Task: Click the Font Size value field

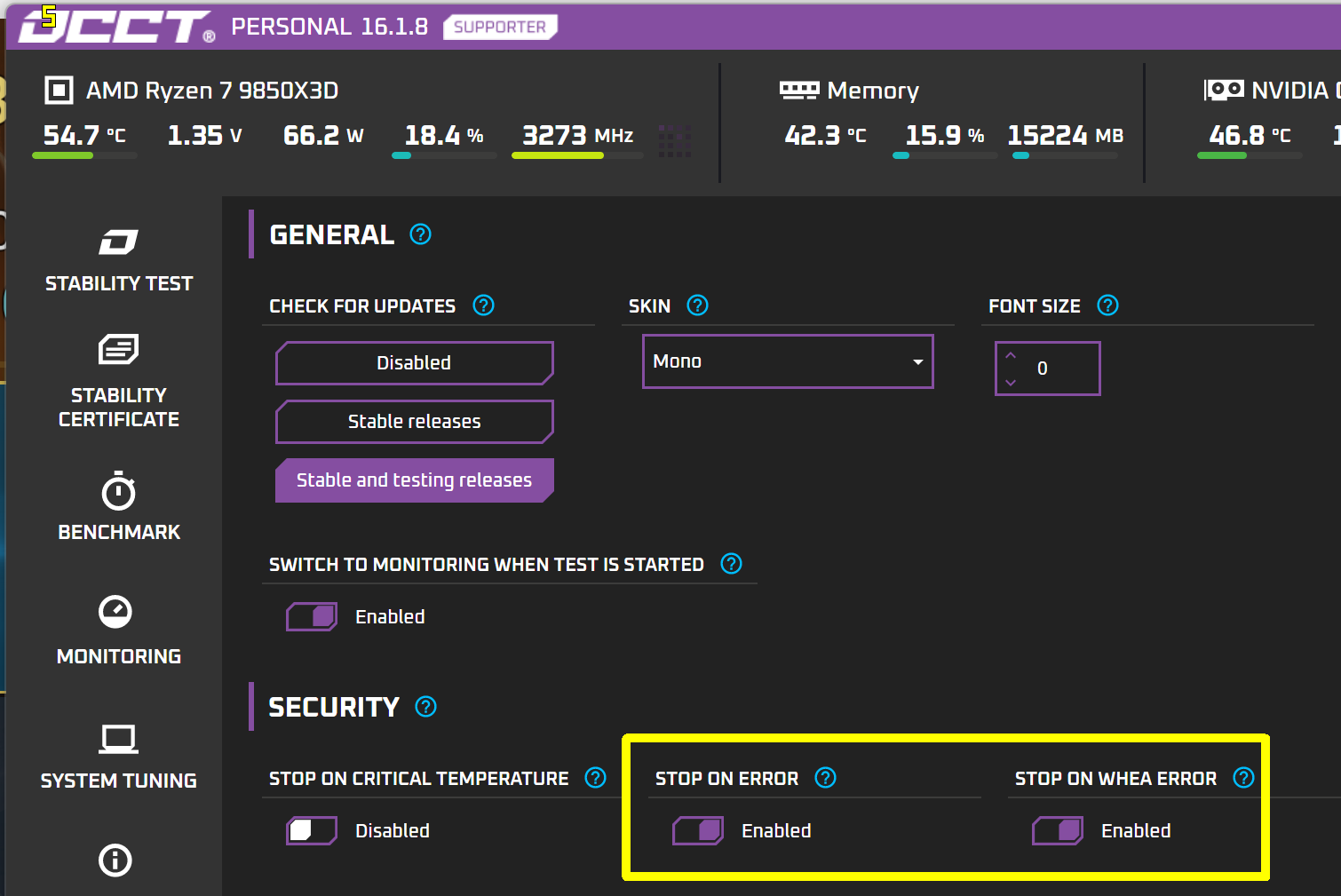Action: pos(1048,369)
